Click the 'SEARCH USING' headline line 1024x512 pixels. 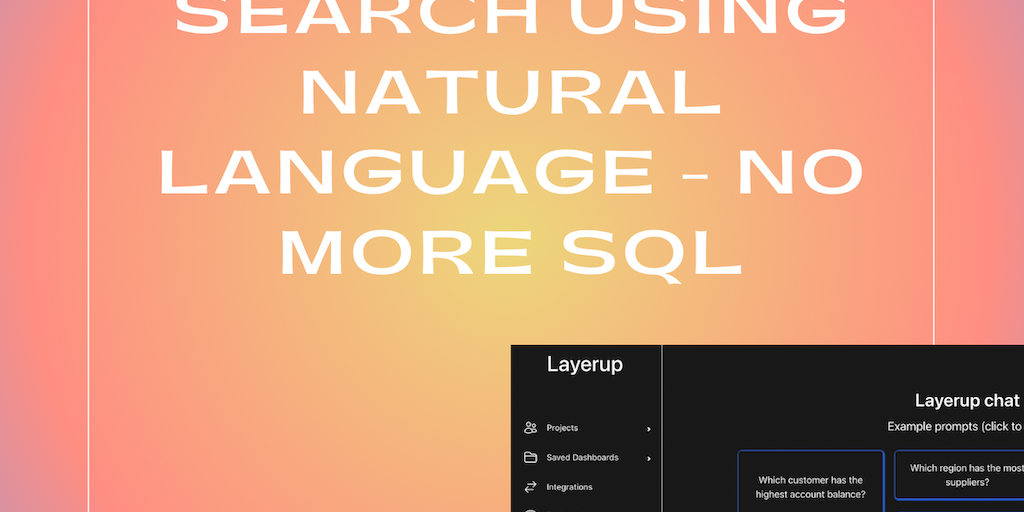511,17
